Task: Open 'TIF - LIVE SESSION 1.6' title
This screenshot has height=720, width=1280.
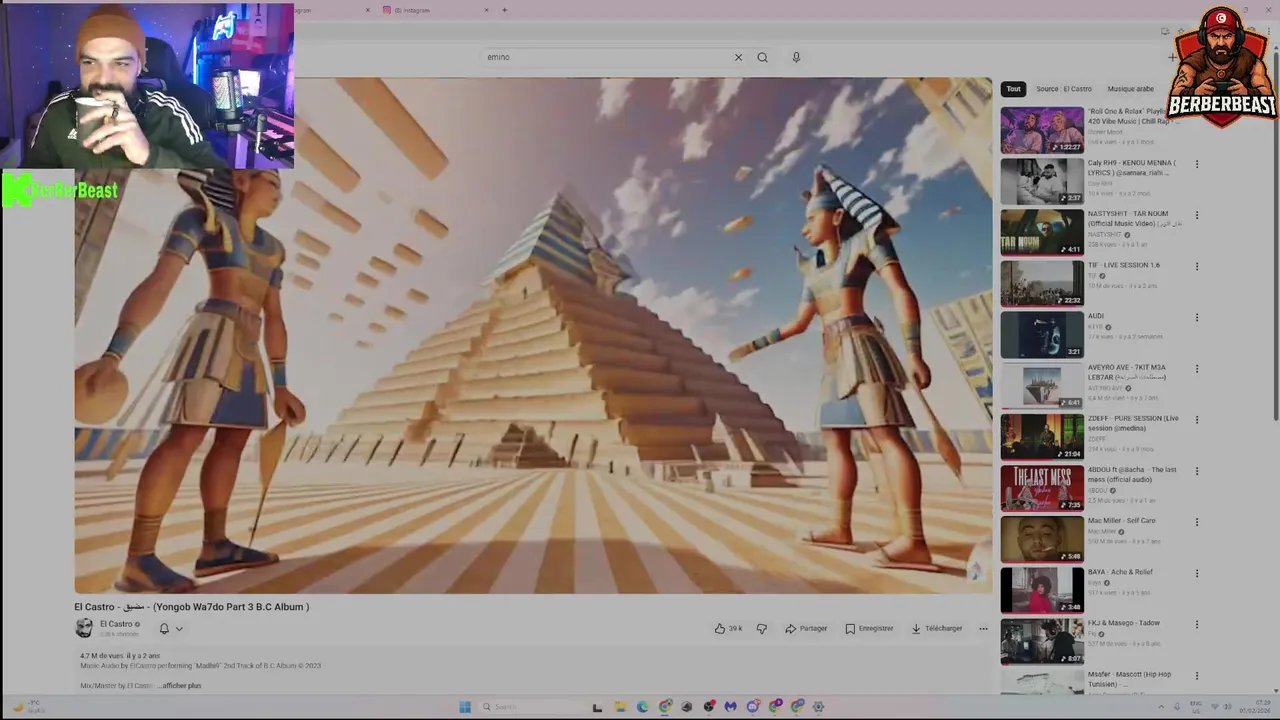Action: [1124, 265]
